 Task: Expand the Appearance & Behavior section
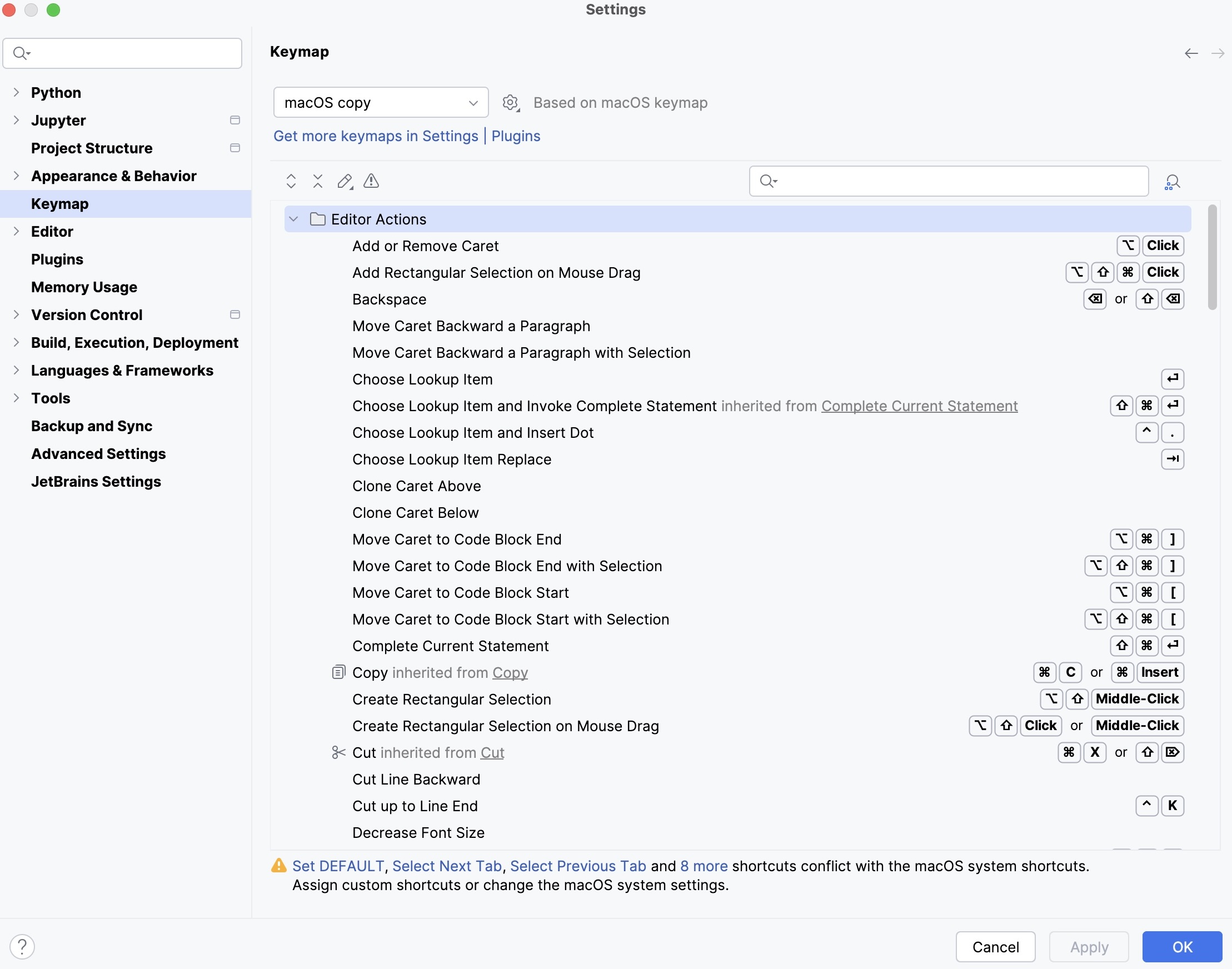pos(16,176)
